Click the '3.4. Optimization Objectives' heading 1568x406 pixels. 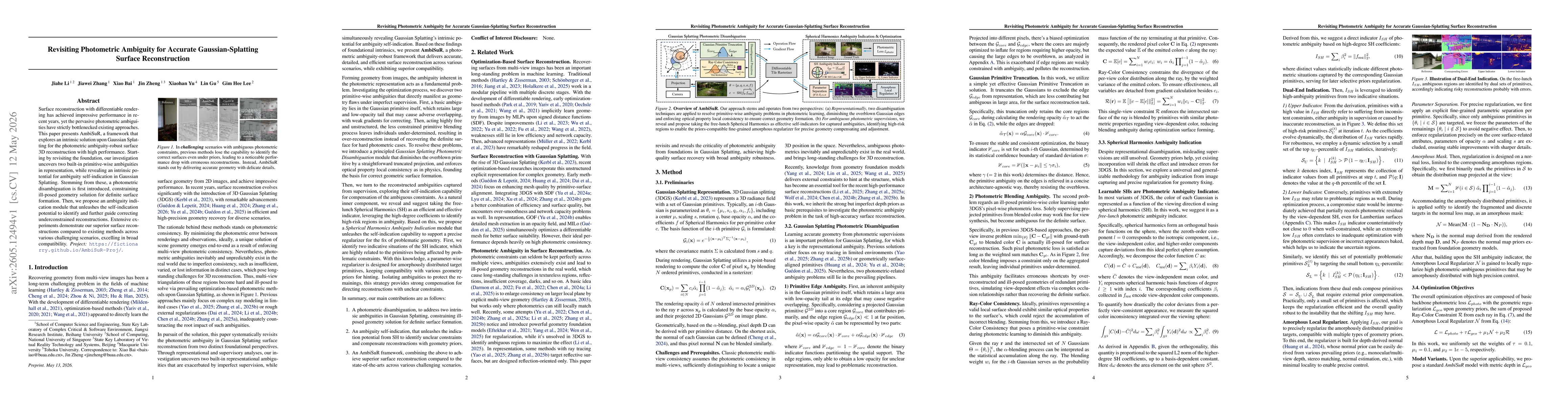coord(1447,287)
